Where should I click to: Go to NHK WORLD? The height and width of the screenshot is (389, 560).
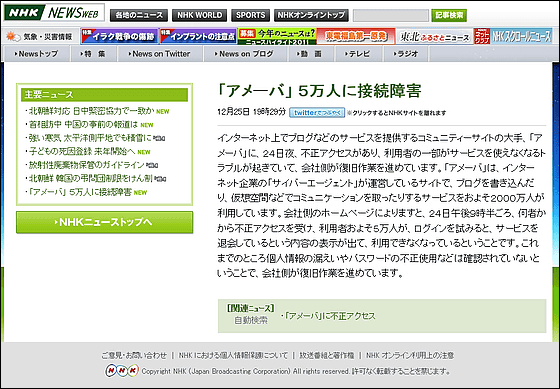click(x=200, y=15)
